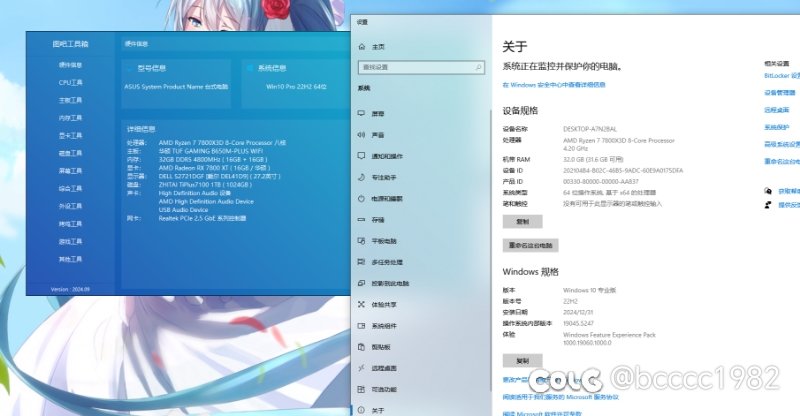Click the Realtek PCIe 2.5 GbE network line
This screenshot has height=416, width=800.
click(202, 218)
